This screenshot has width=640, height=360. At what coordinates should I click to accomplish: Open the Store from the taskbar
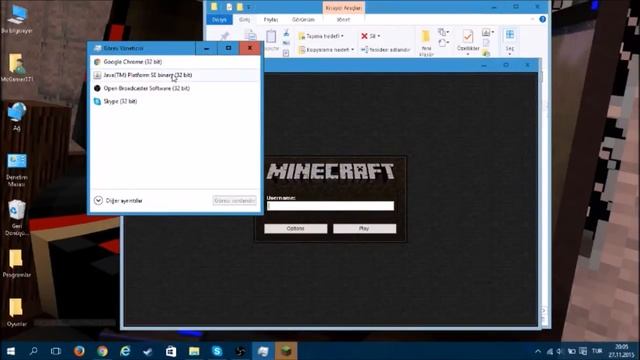click(x=171, y=351)
